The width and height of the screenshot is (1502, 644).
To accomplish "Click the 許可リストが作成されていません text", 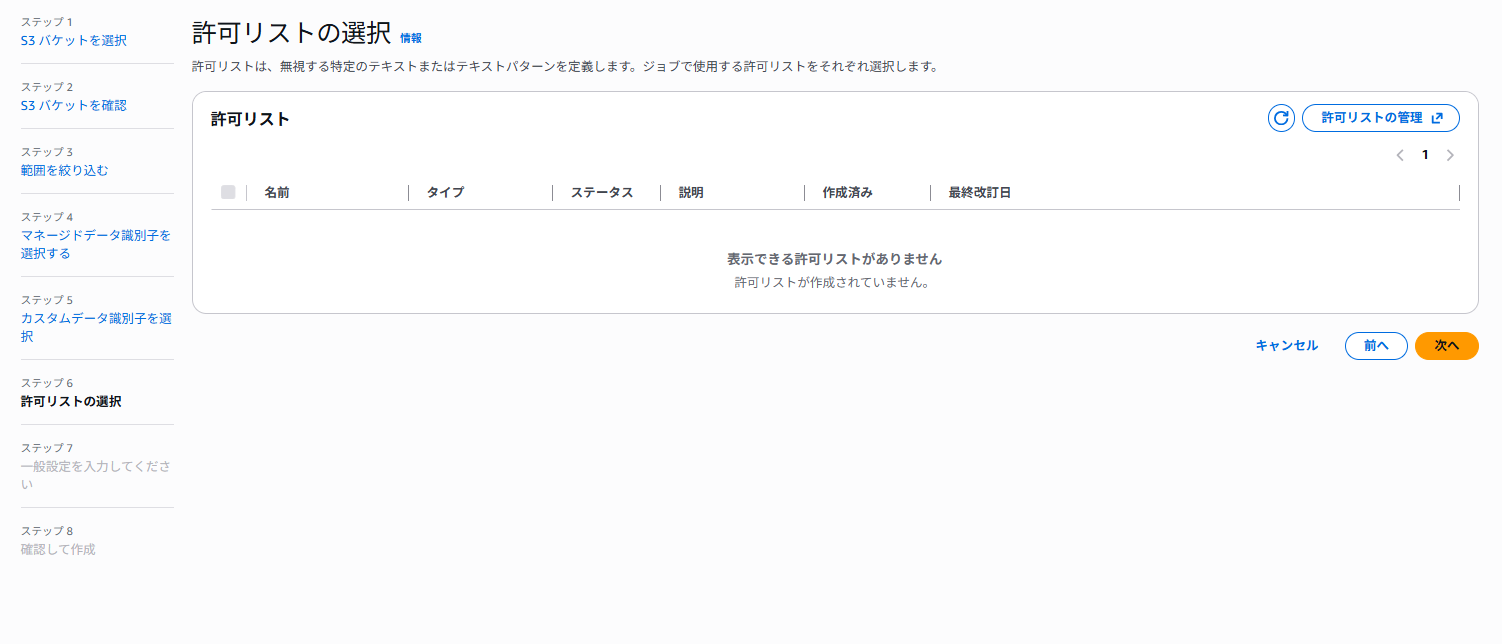I will click(x=835, y=283).
